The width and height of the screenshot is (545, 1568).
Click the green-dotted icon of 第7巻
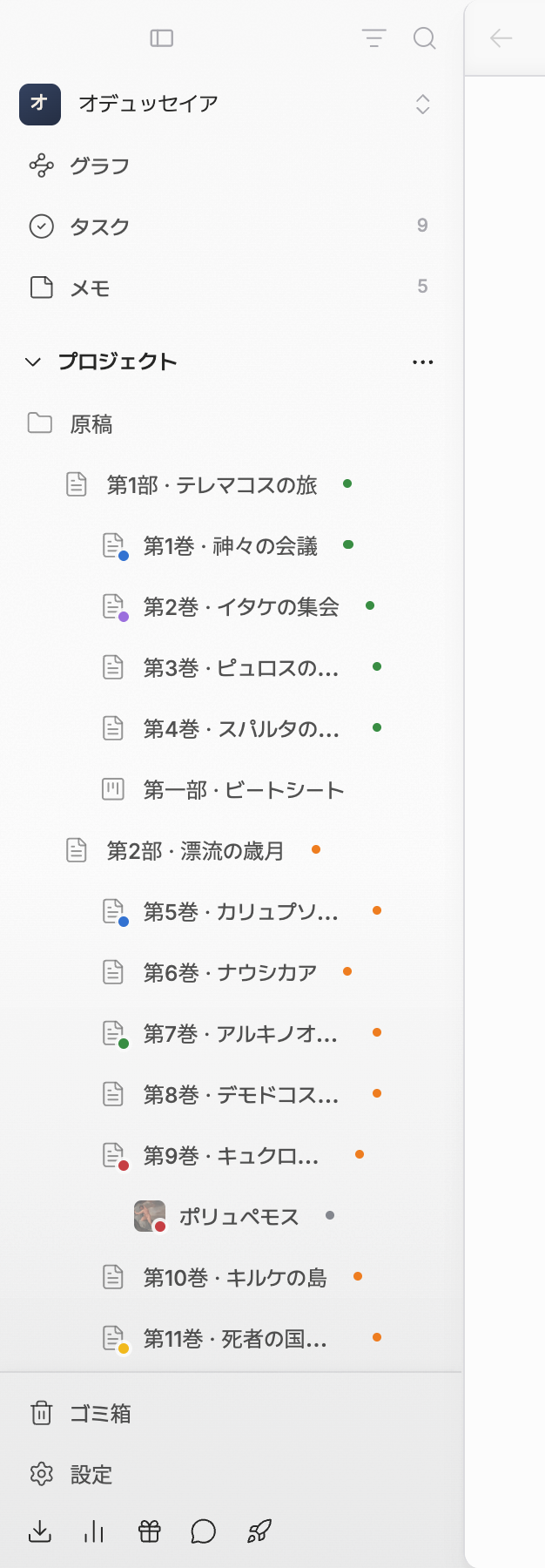pos(115,1034)
